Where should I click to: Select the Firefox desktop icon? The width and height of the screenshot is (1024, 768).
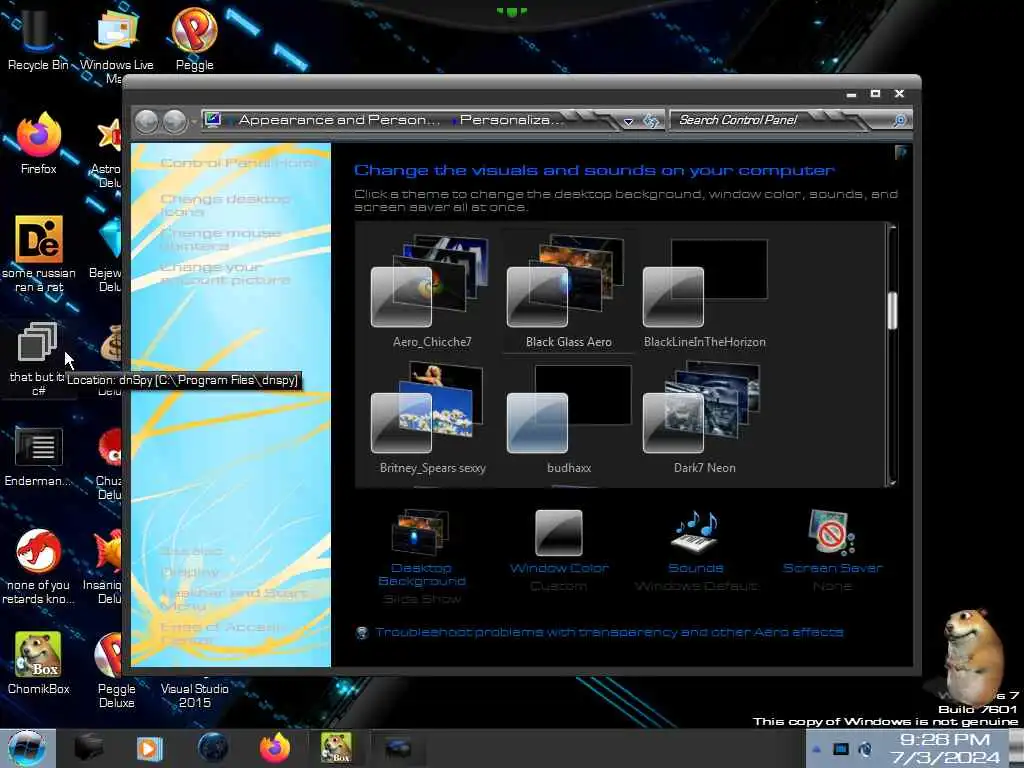pos(38,143)
